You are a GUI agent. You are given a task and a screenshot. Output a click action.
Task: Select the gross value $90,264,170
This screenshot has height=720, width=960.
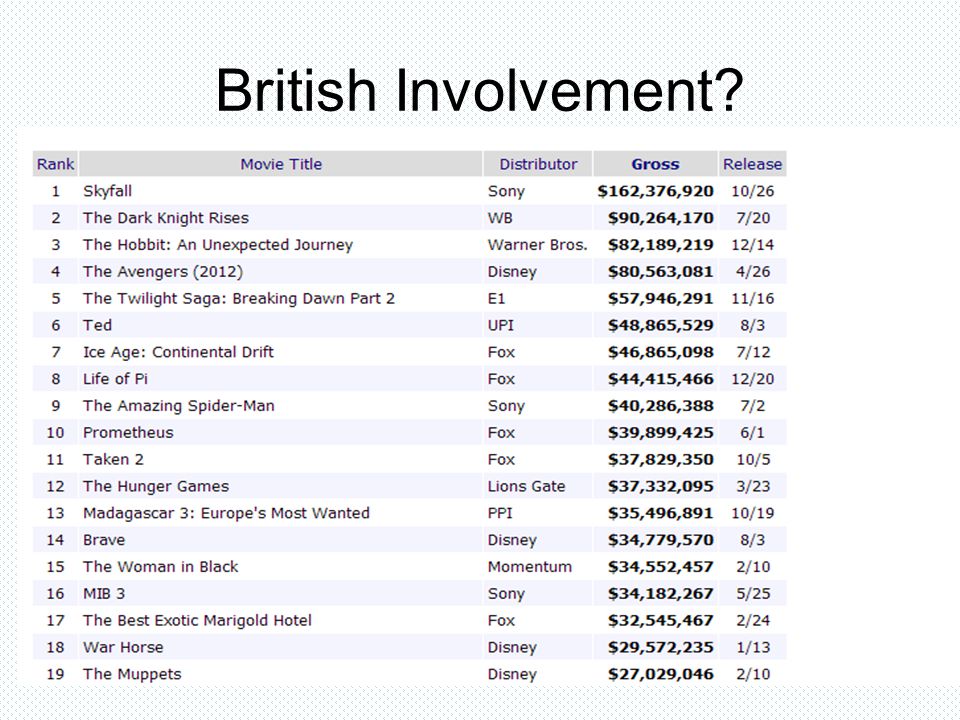pos(661,219)
